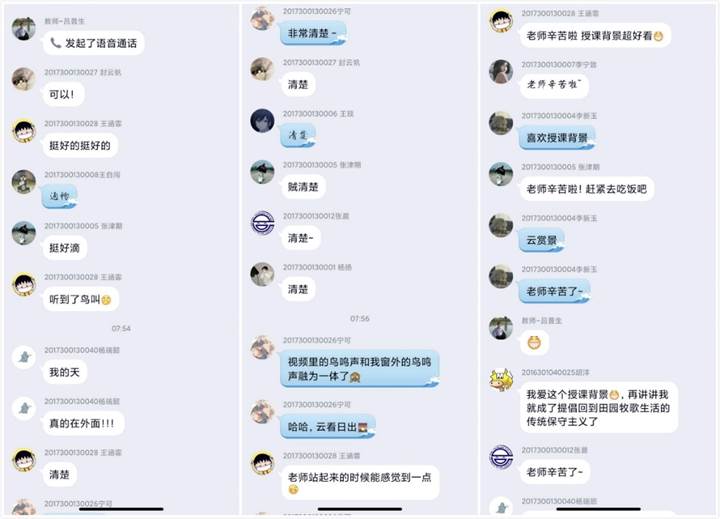Open gray bird avatar beside 我的天
The width and height of the screenshot is (720, 519).
coord(24,357)
